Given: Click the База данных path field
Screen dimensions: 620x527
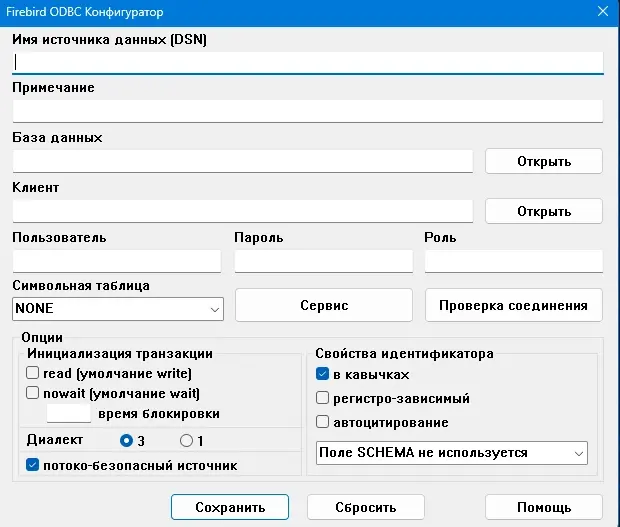Looking at the screenshot, I should [x=242, y=161].
